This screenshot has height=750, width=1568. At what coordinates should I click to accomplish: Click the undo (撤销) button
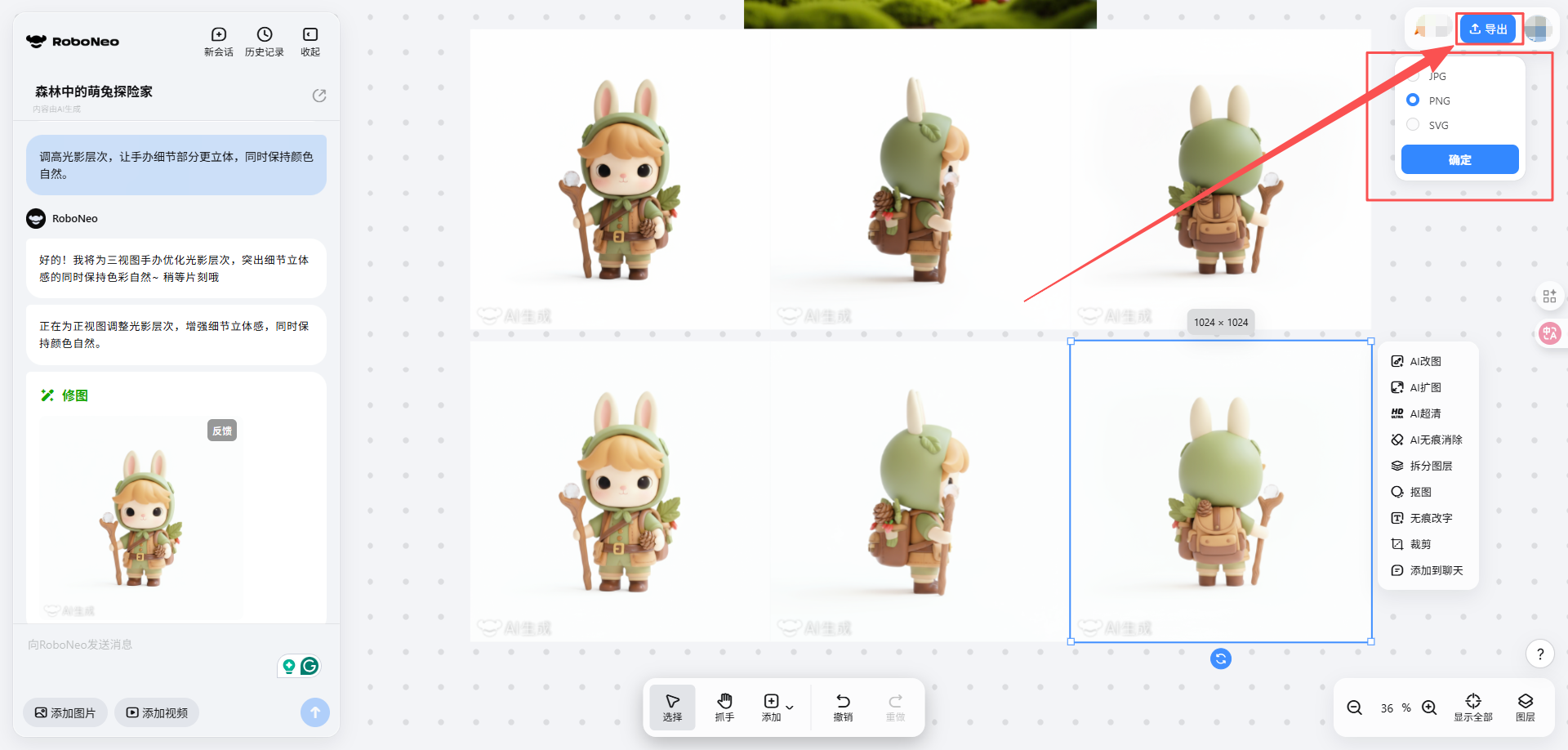[x=843, y=707]
